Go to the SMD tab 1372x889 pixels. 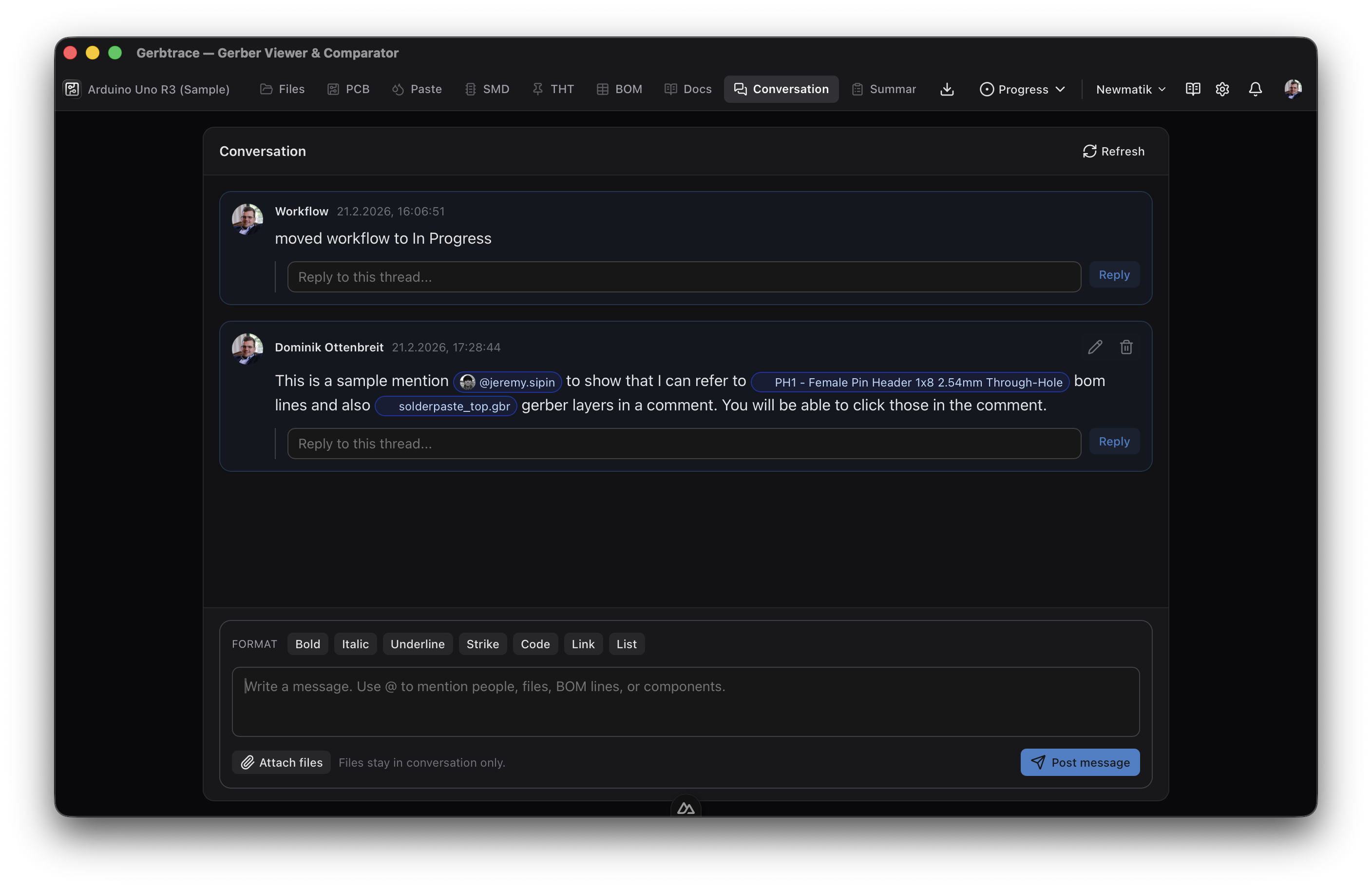pyautogui.click(x=487, y=89)
